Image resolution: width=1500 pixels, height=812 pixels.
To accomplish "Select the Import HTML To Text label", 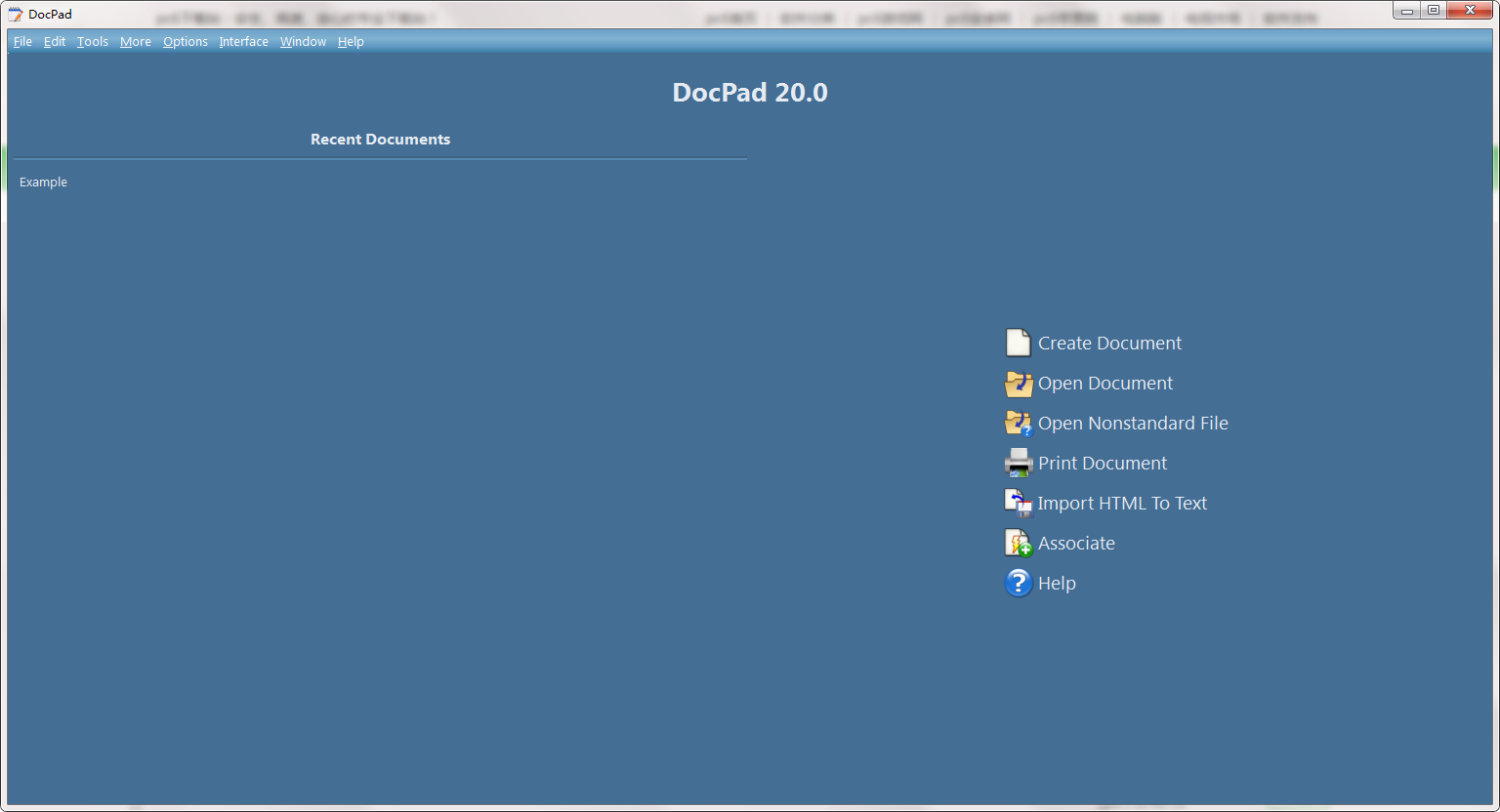I will click(1122, 504).
